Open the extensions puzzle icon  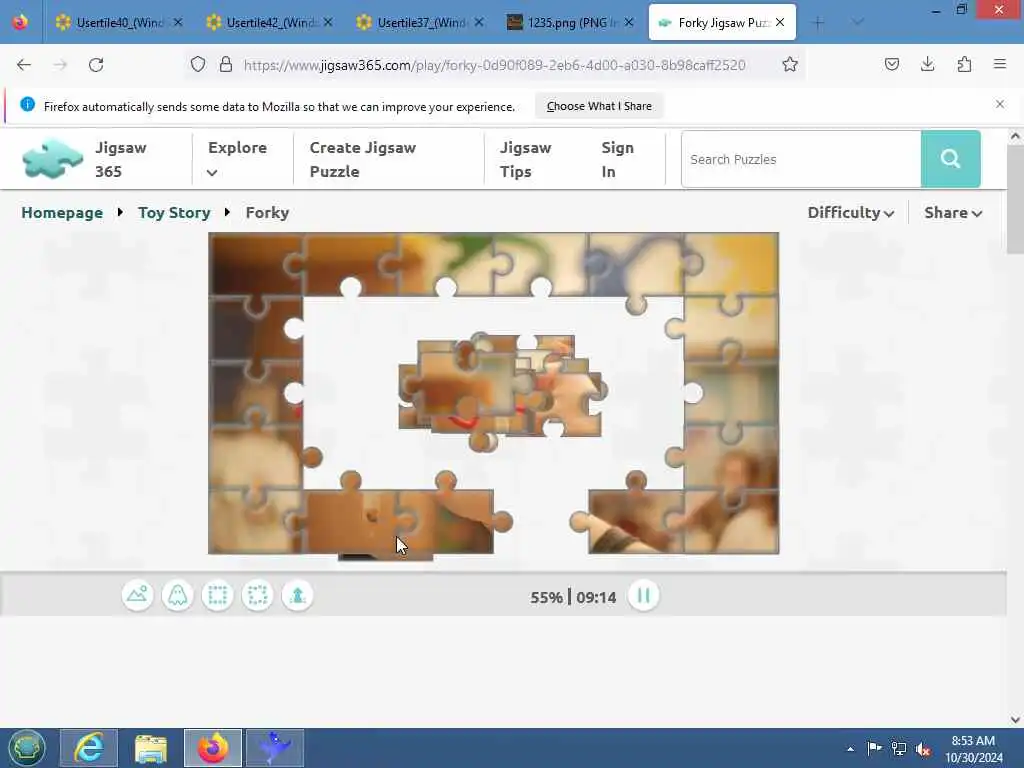click(964, 64)
